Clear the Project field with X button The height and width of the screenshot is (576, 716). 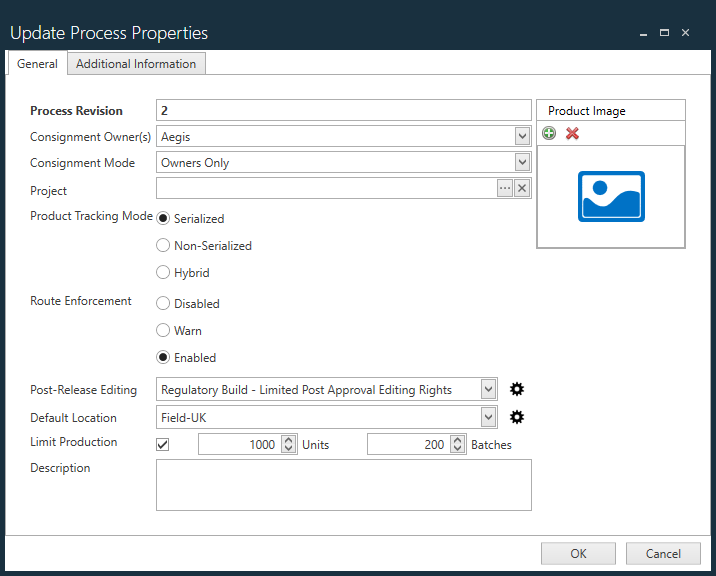tap(522, 189)
